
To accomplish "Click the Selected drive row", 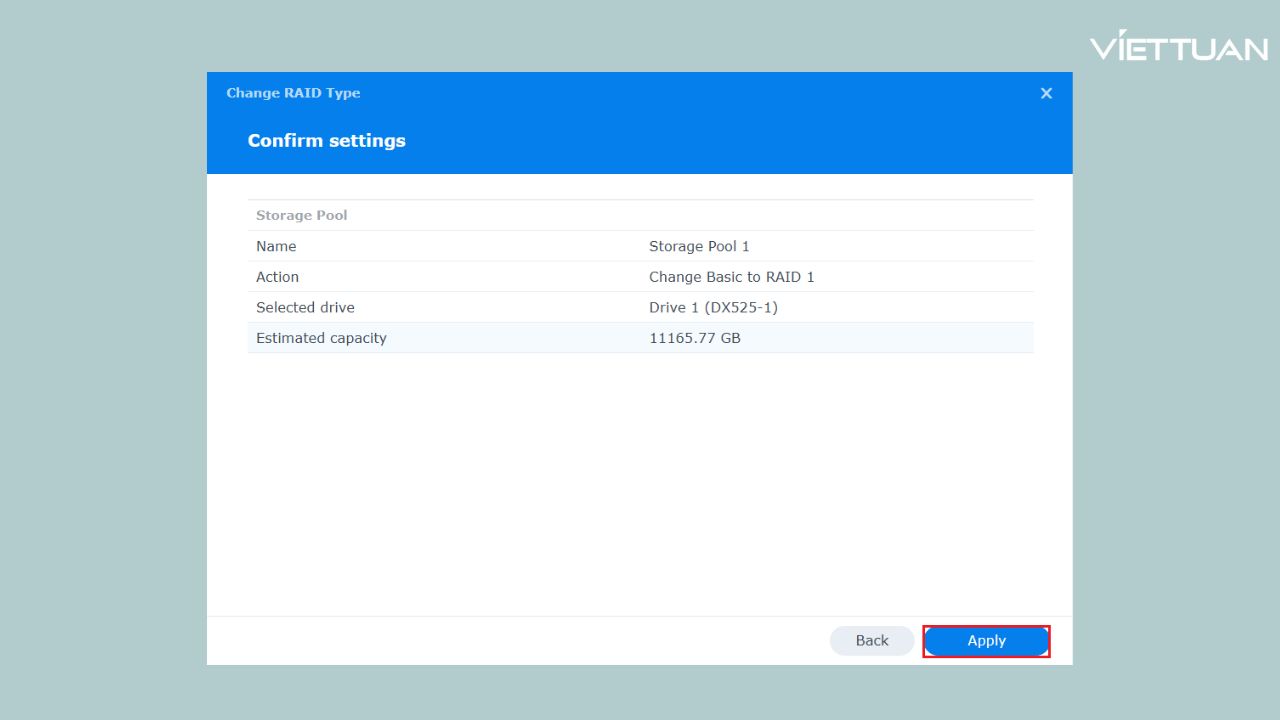I will point(640,307).
